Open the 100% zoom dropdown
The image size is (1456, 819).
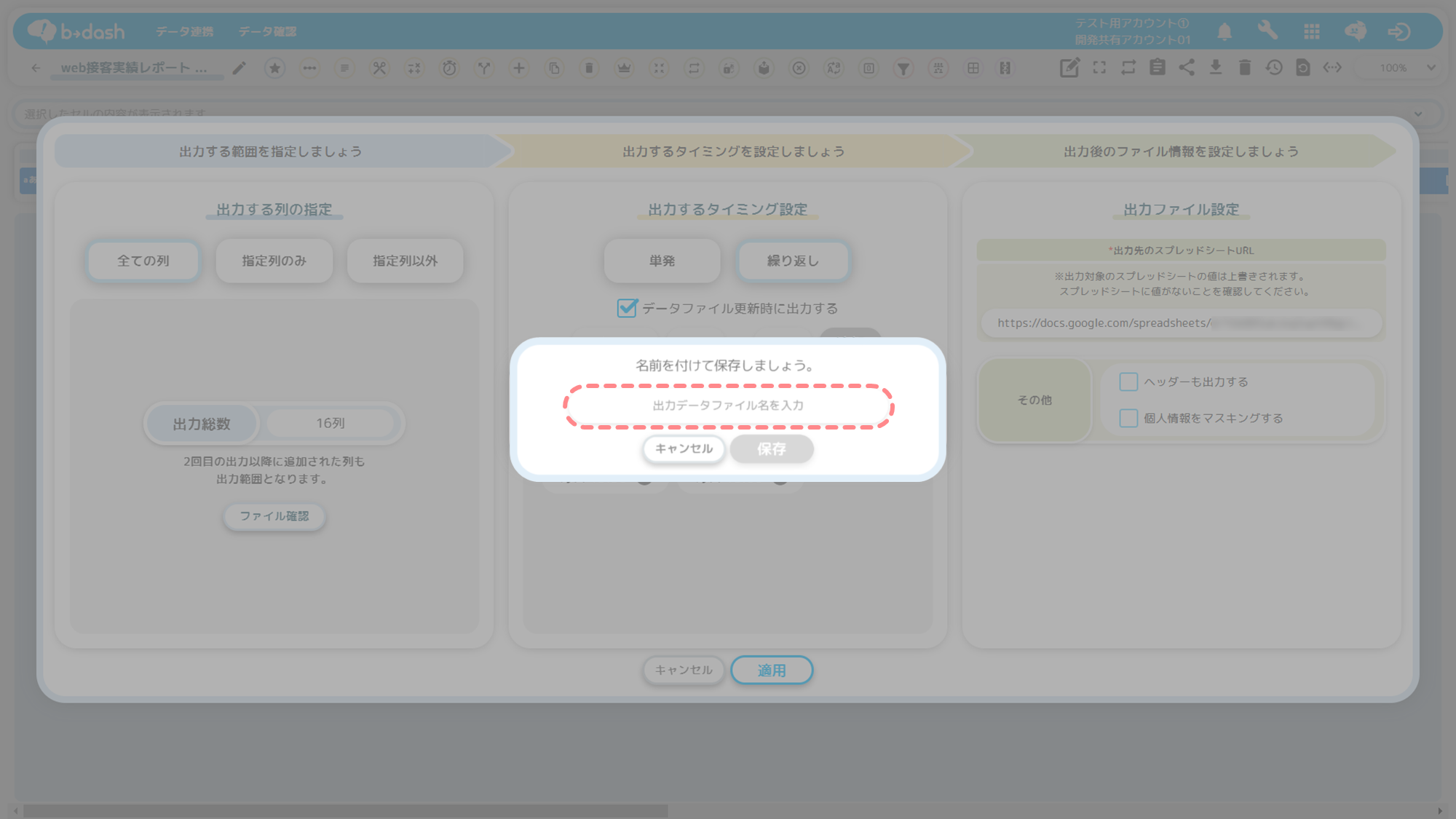tap(1408, 68)
